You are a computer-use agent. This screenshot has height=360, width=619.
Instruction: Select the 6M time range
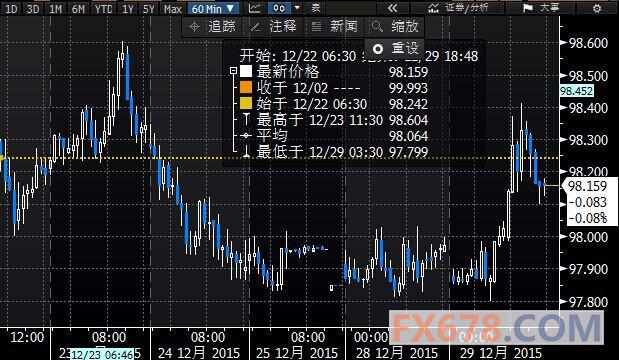[79, 8]
